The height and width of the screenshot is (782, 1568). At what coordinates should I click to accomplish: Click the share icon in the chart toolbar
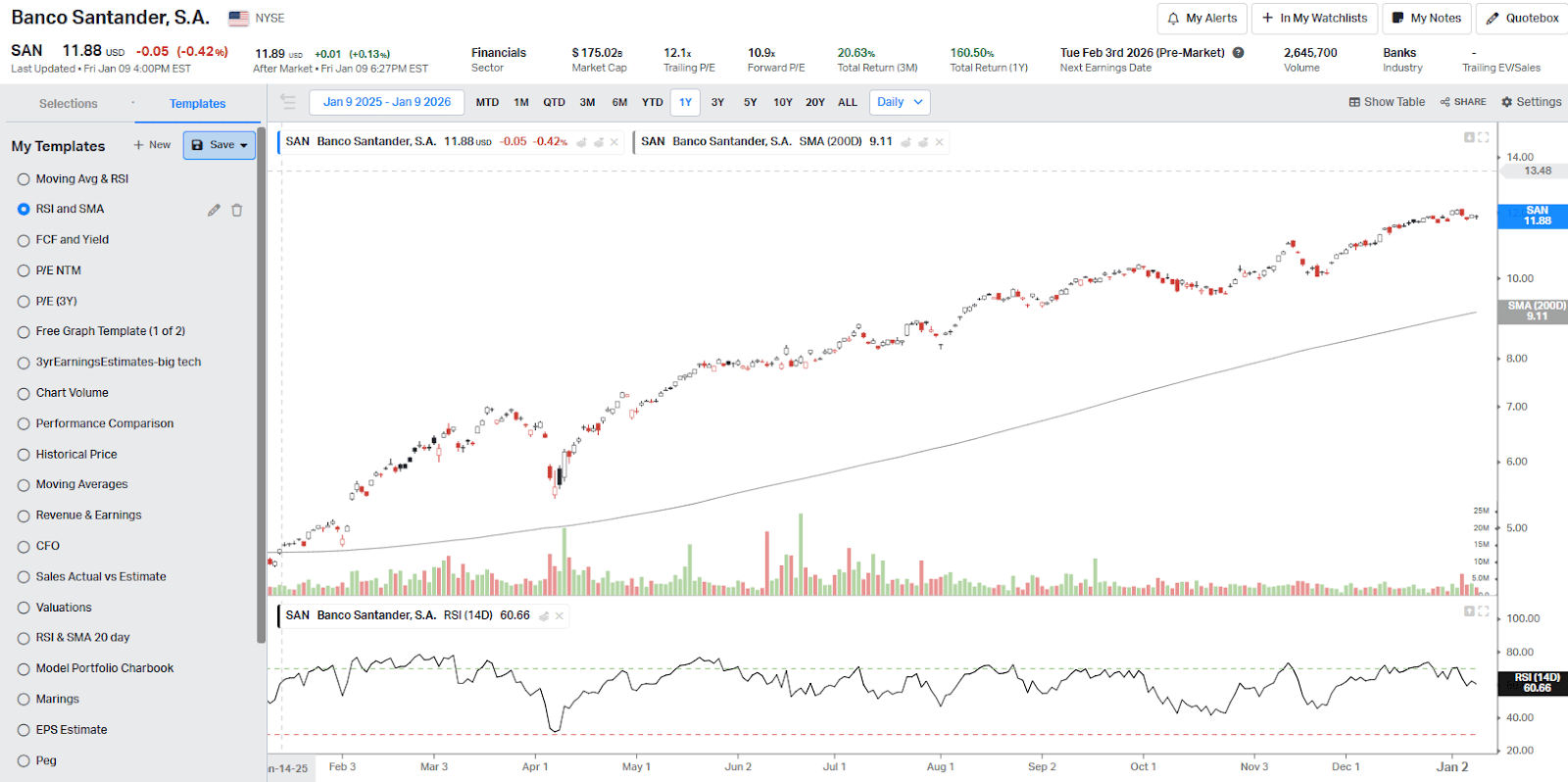(1445, 102)
